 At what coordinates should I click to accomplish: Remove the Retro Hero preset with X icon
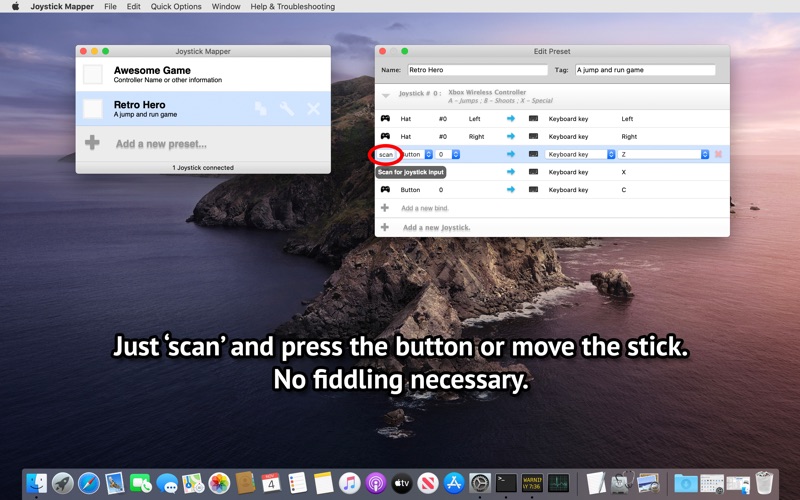click(x=313, y=108)
